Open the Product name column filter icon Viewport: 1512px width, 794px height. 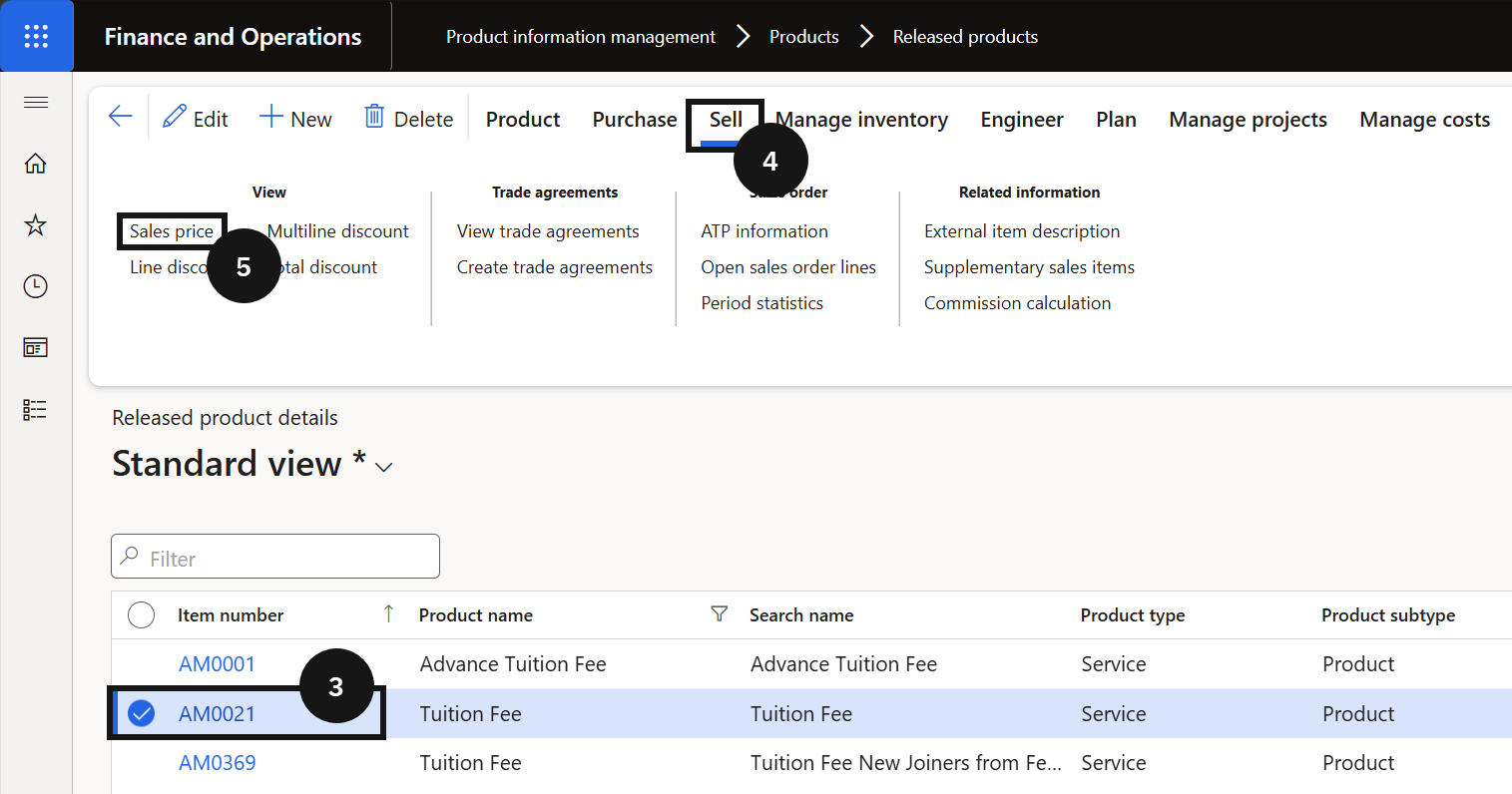[x=719, y=614]
